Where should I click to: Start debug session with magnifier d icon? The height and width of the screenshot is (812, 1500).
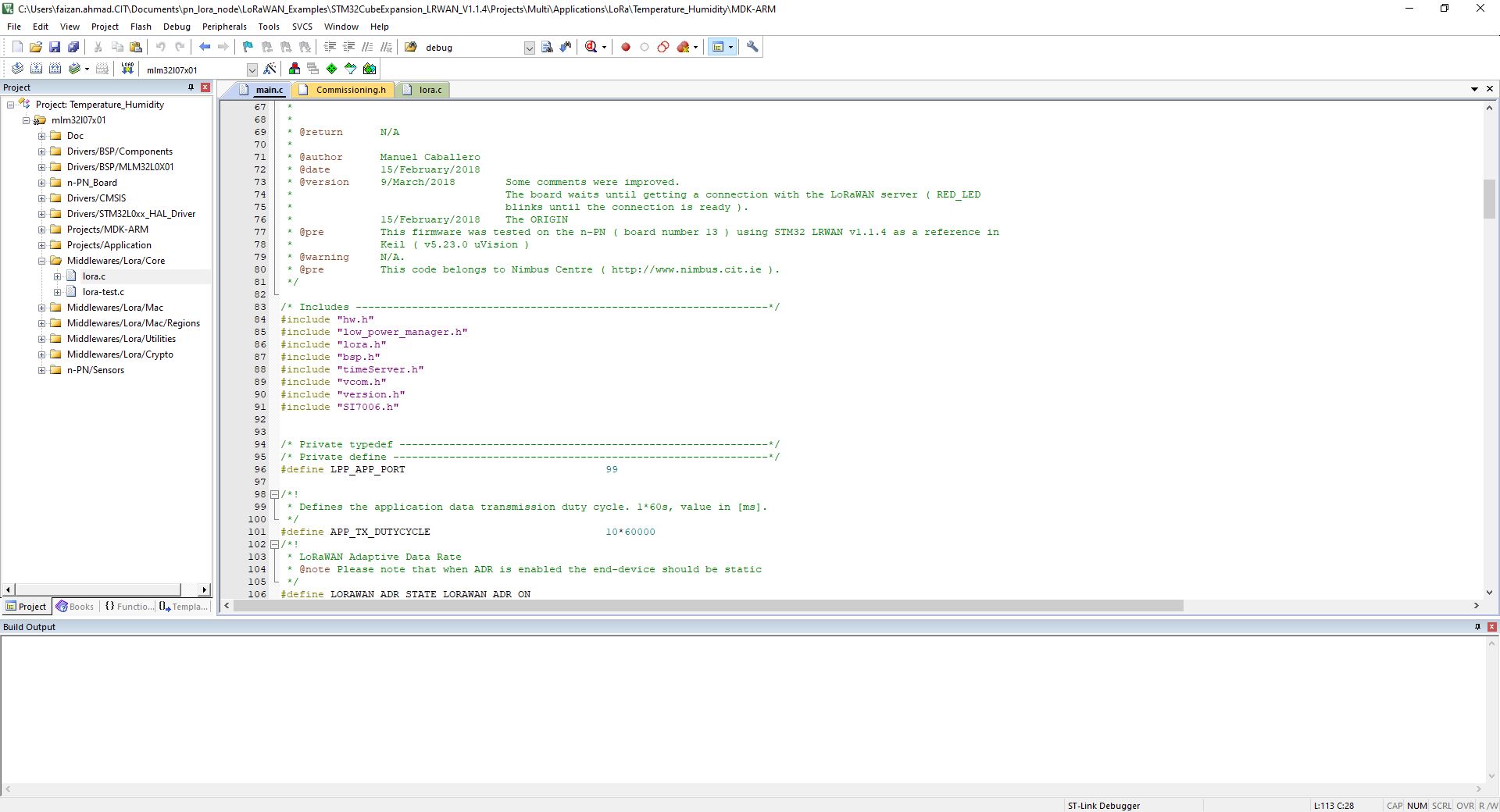(x=591, y=48)
